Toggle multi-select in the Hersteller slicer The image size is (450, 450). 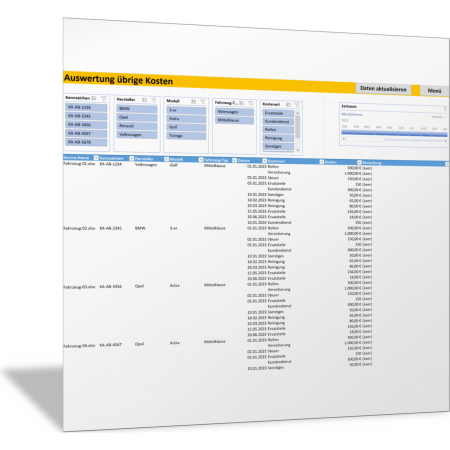[144, 100]
